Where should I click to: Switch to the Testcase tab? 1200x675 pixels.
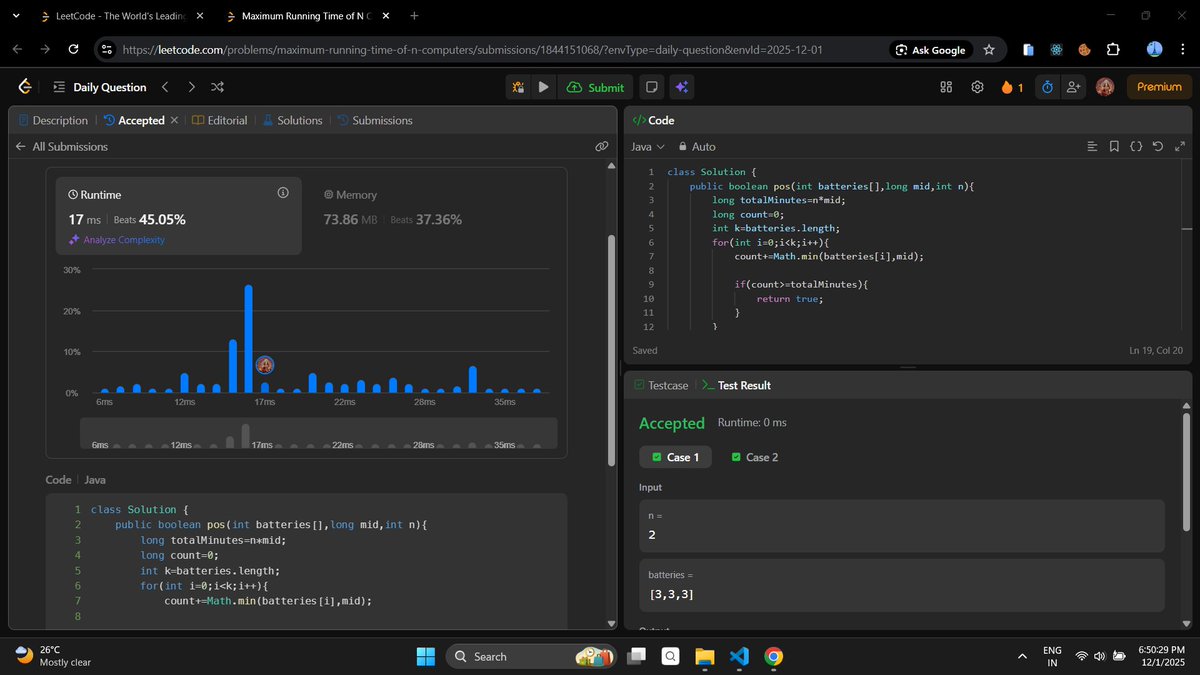coord(661,385)
